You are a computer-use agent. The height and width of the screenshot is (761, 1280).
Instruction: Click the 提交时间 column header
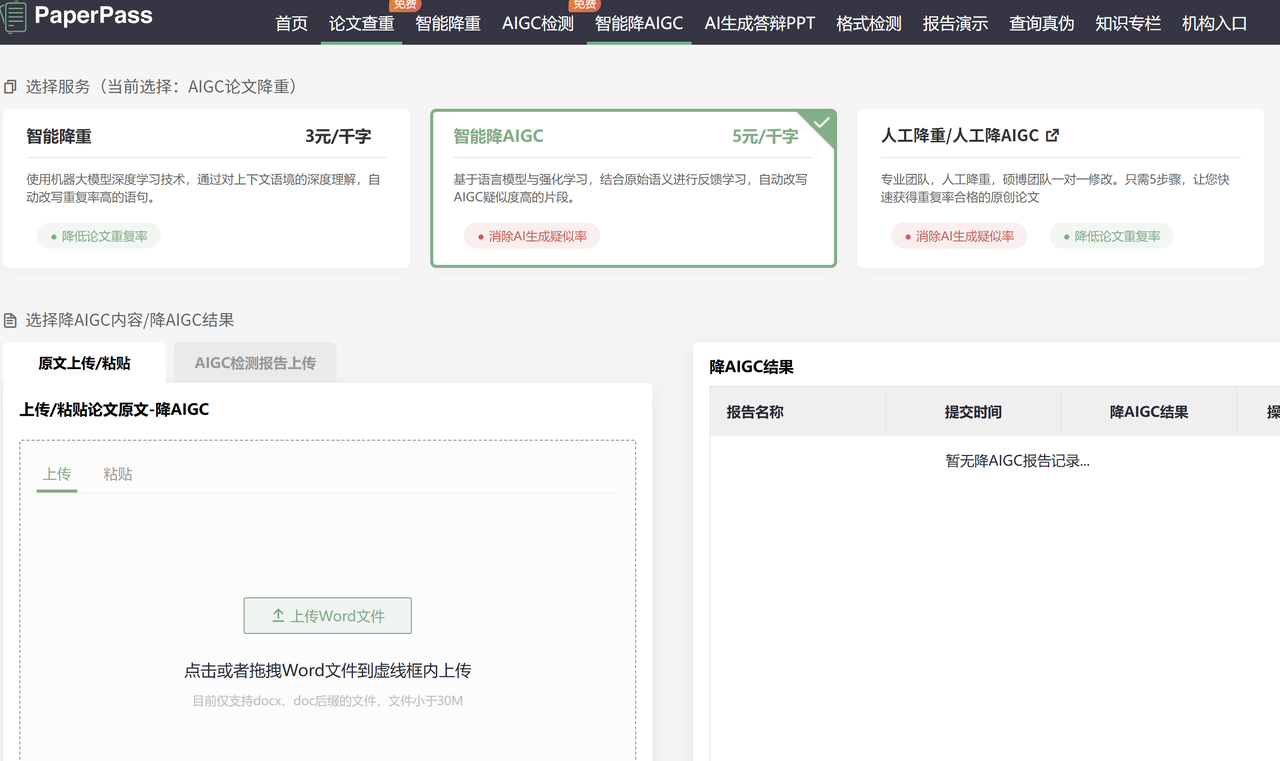tap(973, 412)
